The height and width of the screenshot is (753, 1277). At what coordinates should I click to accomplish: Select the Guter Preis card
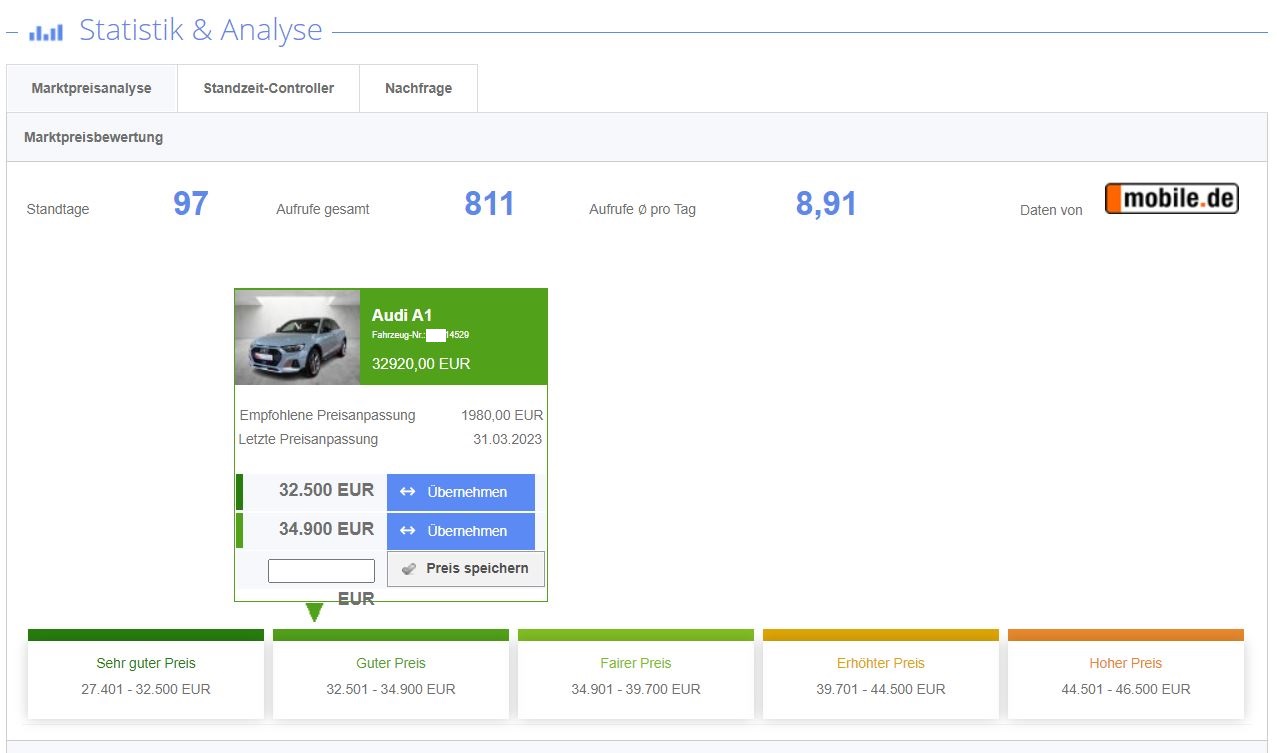[x=391, y=674]
